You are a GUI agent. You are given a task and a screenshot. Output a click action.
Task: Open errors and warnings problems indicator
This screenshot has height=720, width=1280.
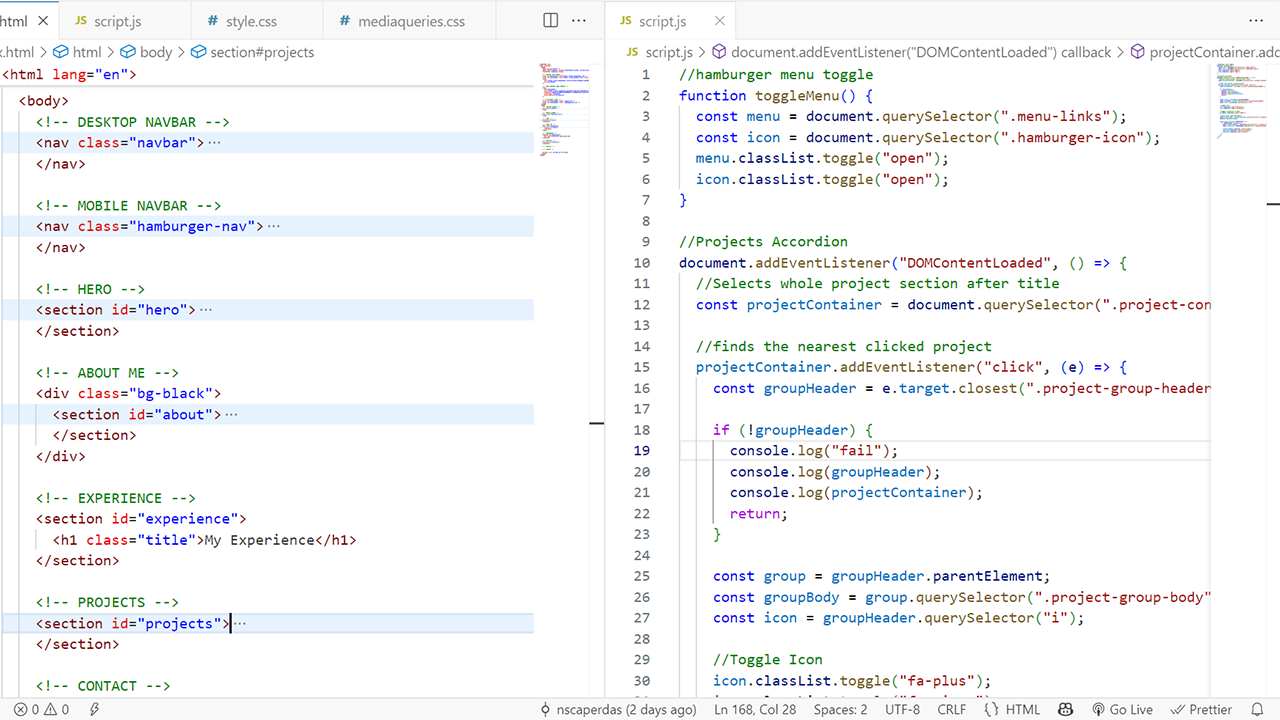tap(41, 709)
